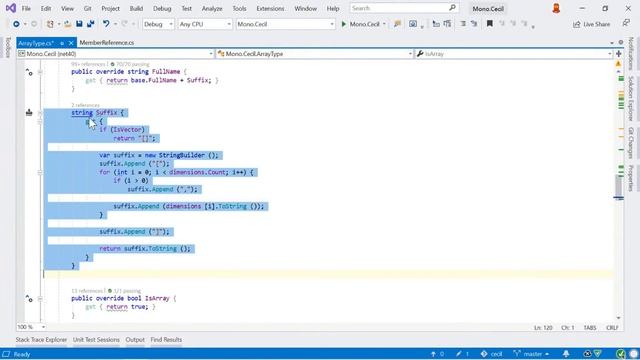The width and height of the screenshot is (640, 360).
Task: Collapse the for loop outline expander
Action: point(40,172)
